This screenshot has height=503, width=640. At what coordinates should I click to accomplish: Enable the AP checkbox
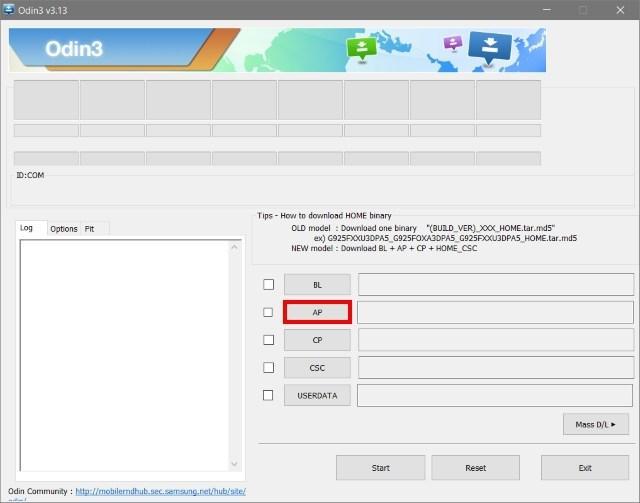pos(268,312)
